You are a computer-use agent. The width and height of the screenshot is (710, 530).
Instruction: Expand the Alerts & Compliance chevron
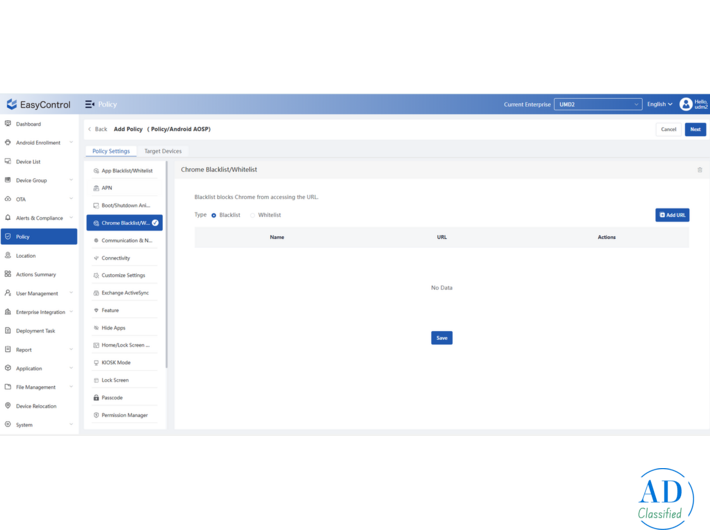[71, 217]
